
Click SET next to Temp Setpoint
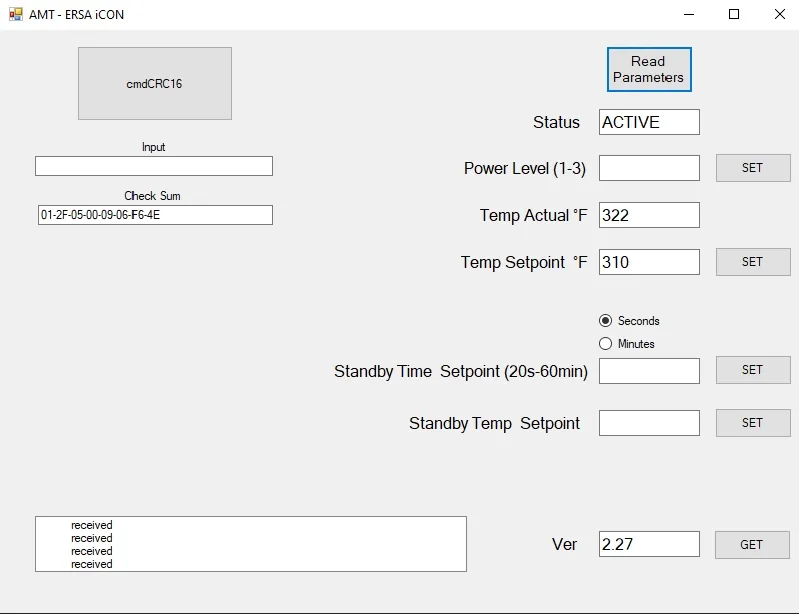pos(753,262)
